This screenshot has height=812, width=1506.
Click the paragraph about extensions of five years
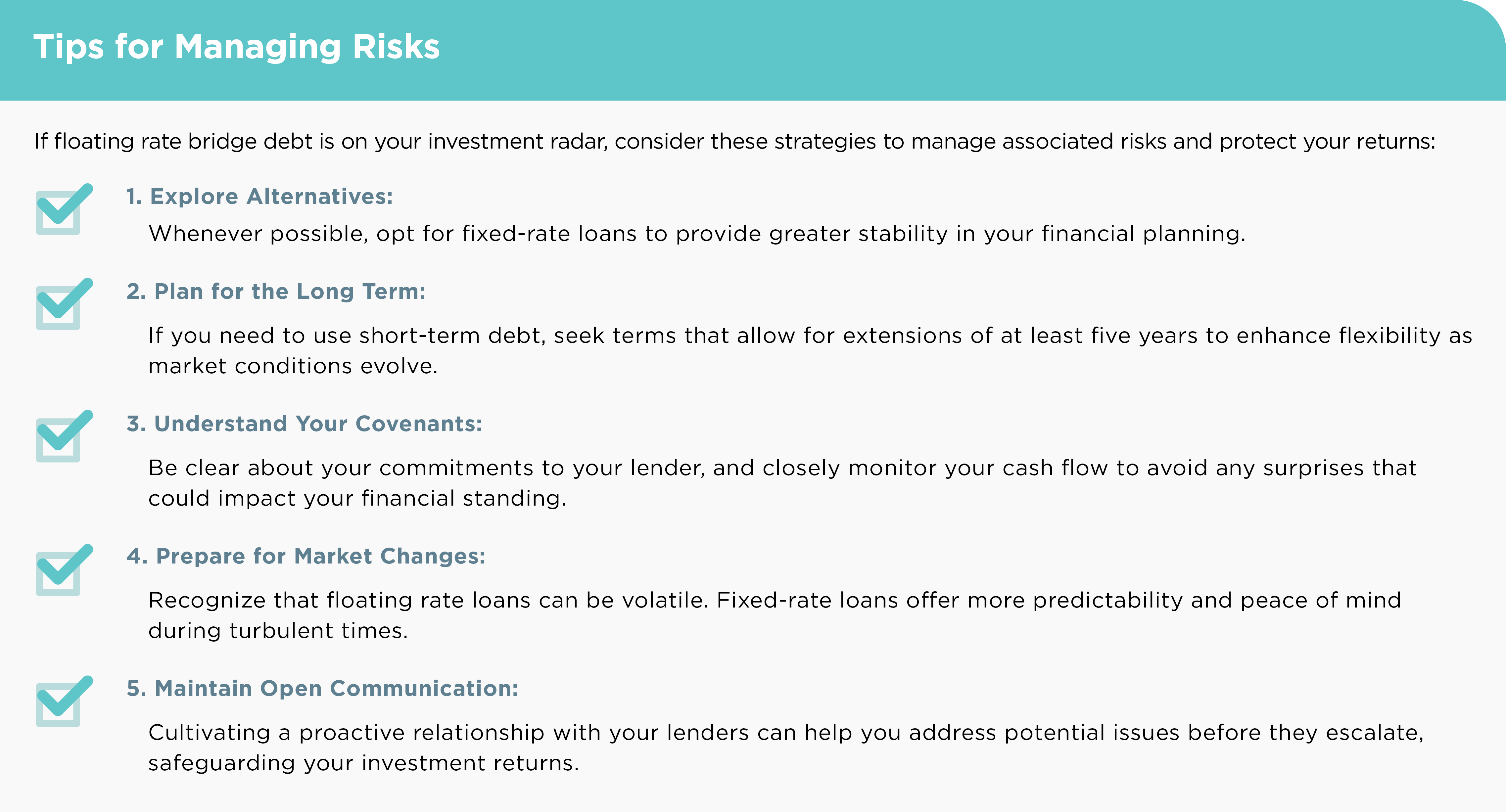click(810, 351)
